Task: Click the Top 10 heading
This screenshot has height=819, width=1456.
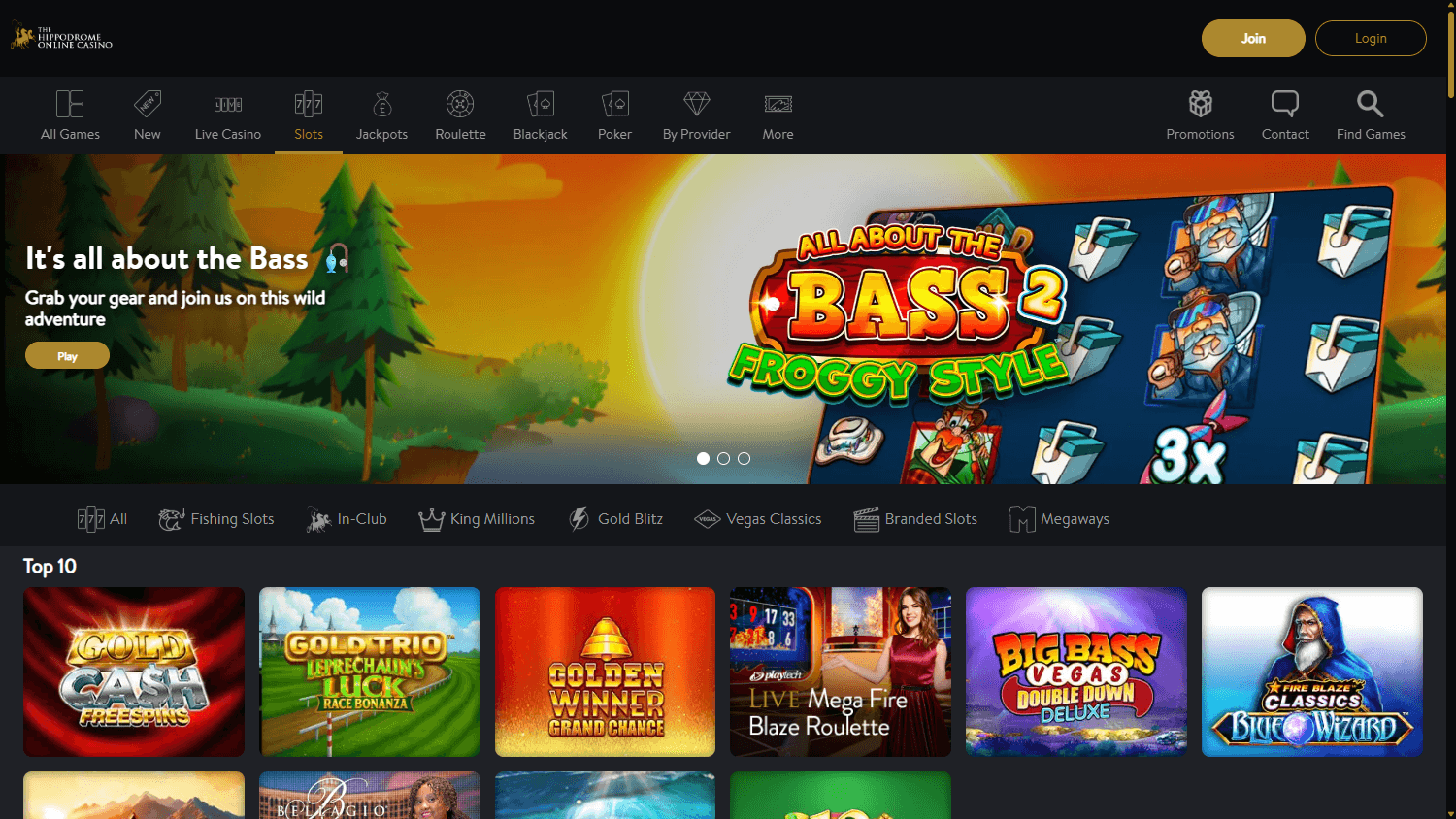Action: point(50,566)
